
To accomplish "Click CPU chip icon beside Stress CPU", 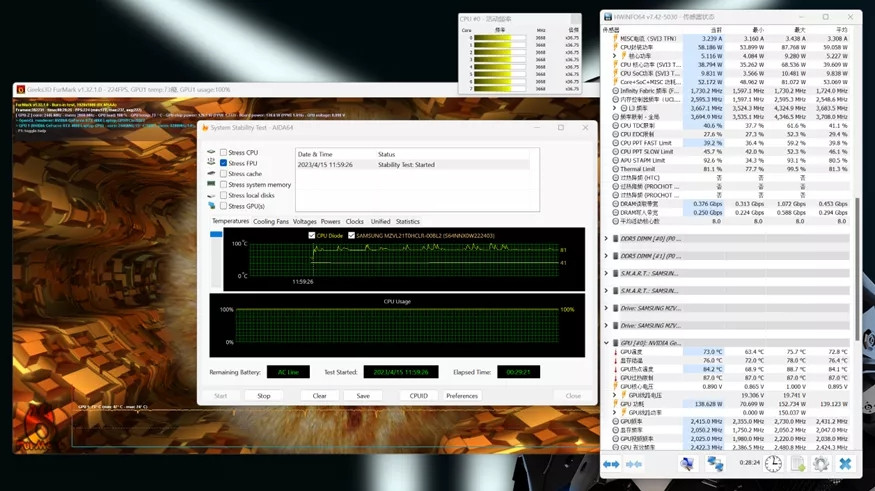I will (211, 152).
